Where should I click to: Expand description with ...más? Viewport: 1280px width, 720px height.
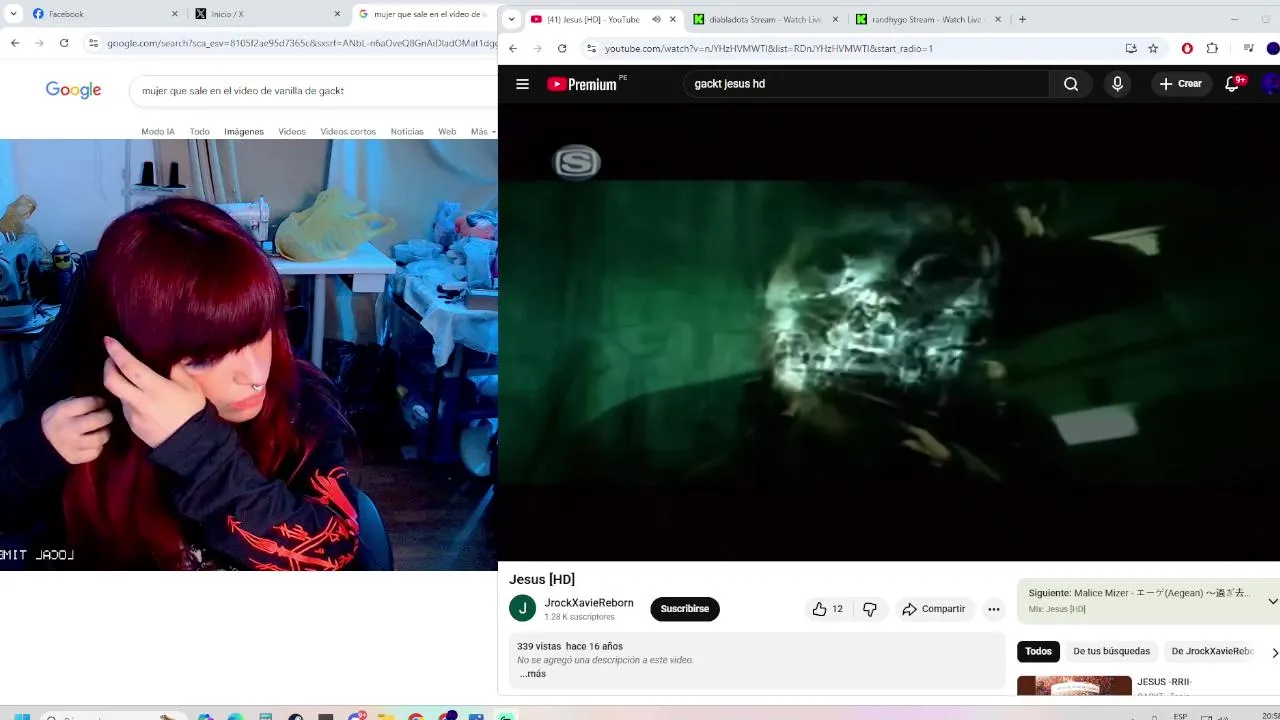click(532, 674)
